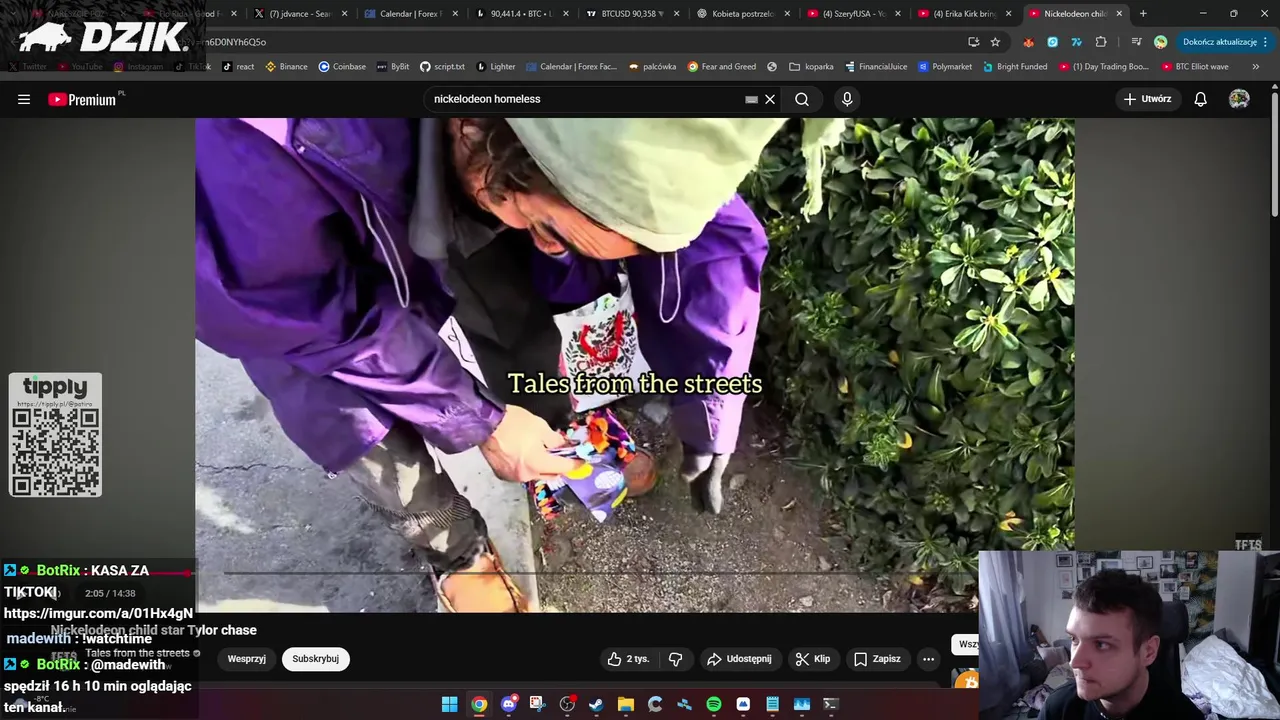The image size is (1280, 720).
Task: Open Spotify from taskbar
Action: (x=714, y=704)
